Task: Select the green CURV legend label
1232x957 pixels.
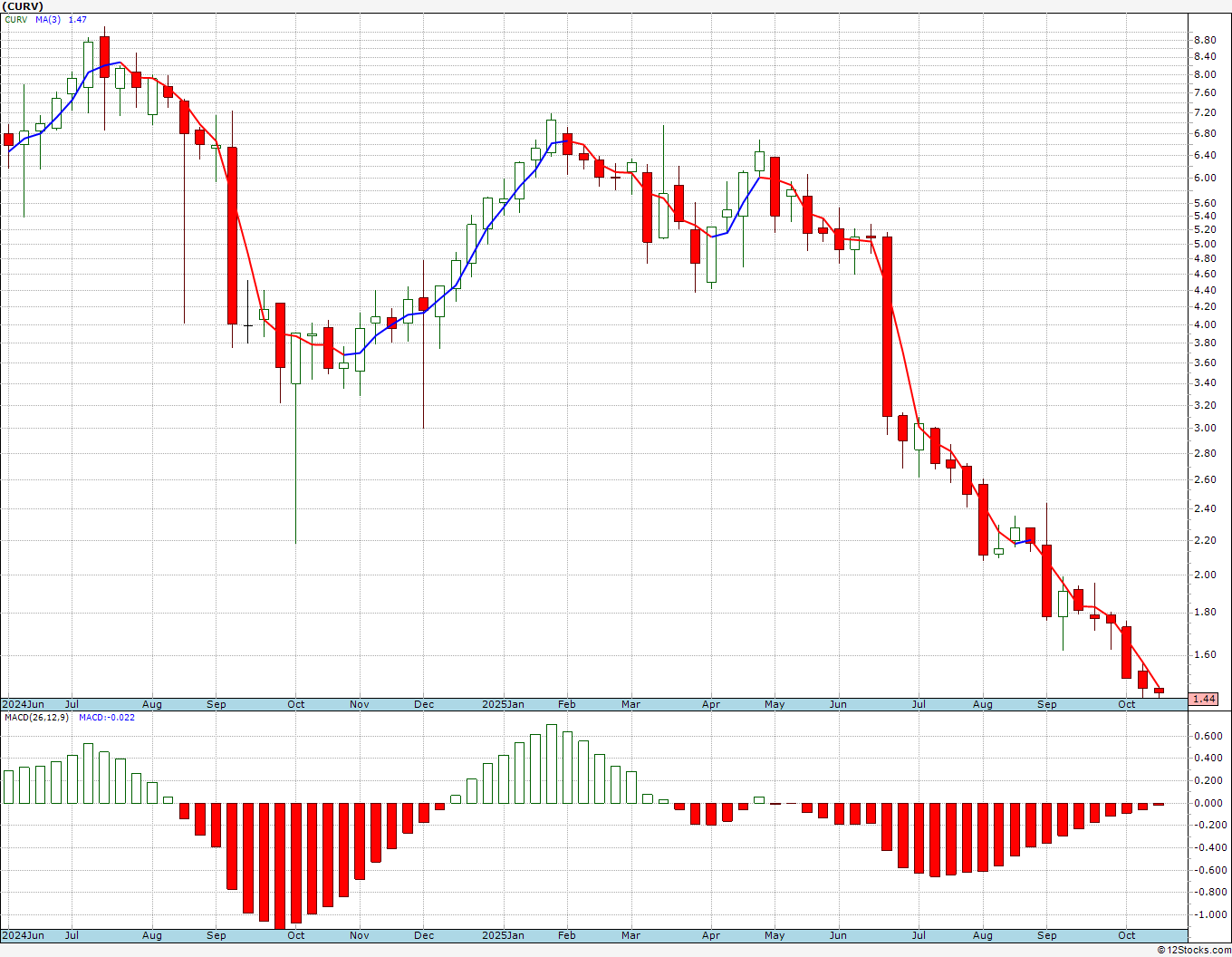Action: pos(15,20)
